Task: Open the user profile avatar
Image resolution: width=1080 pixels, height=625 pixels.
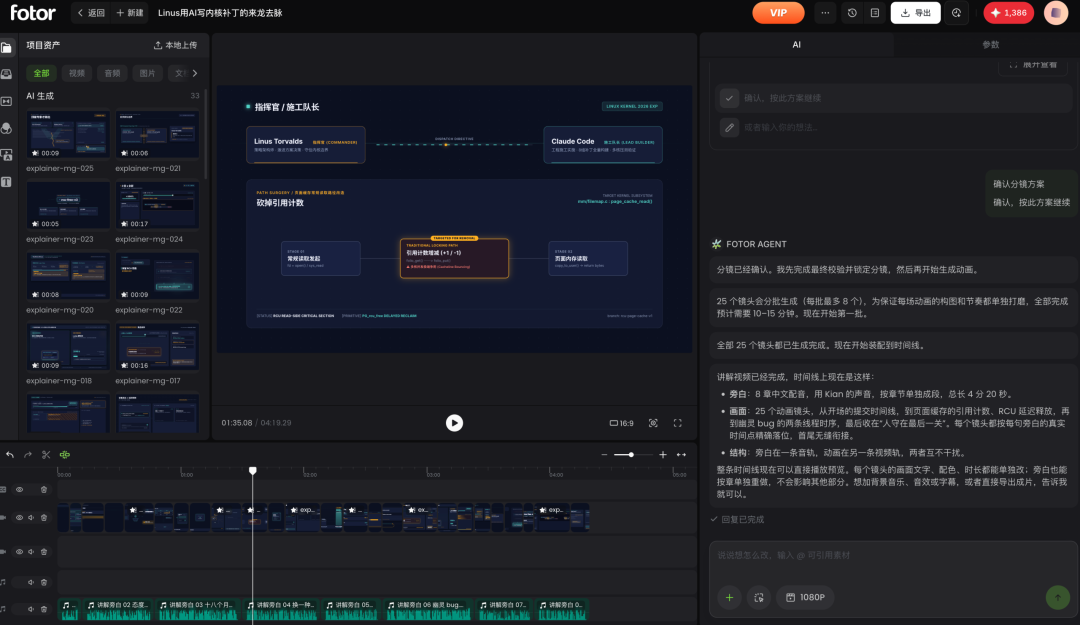Action: click(x=1056, y=13)
